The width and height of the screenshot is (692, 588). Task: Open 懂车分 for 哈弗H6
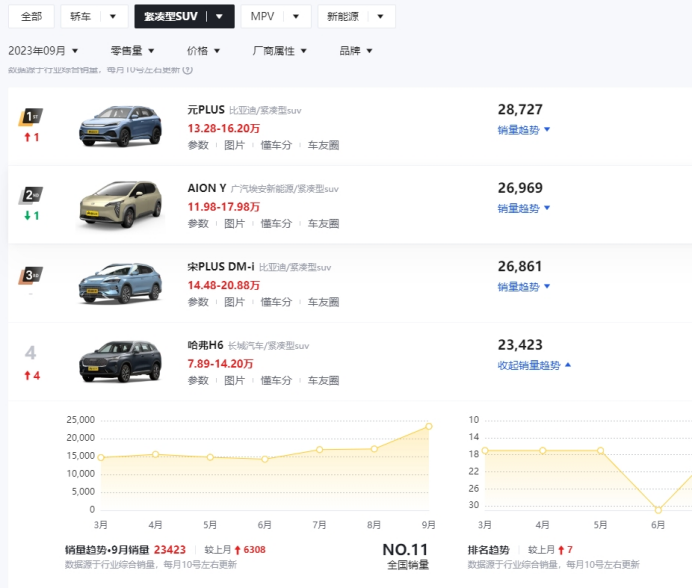click(276, 381)
